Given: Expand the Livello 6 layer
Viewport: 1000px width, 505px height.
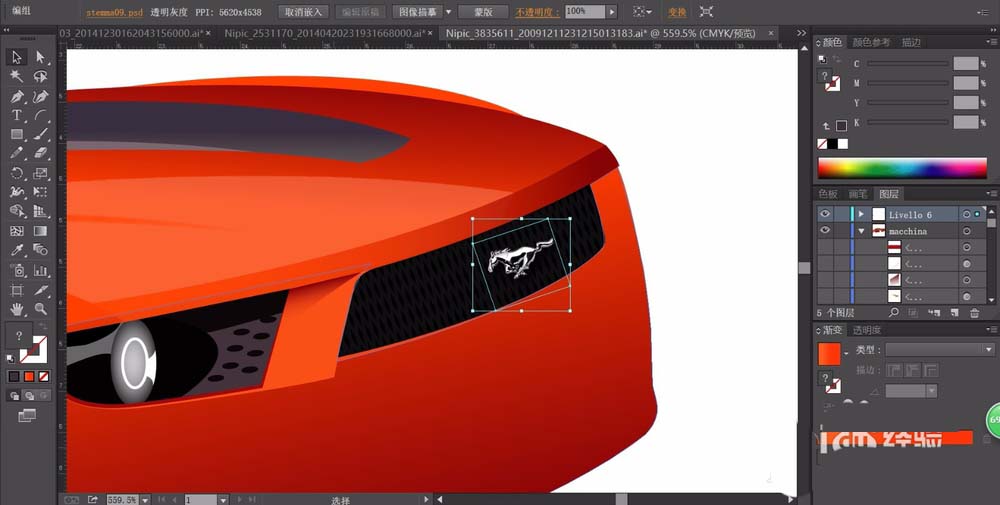Looking at the screenshot, I should coord(862,214).
